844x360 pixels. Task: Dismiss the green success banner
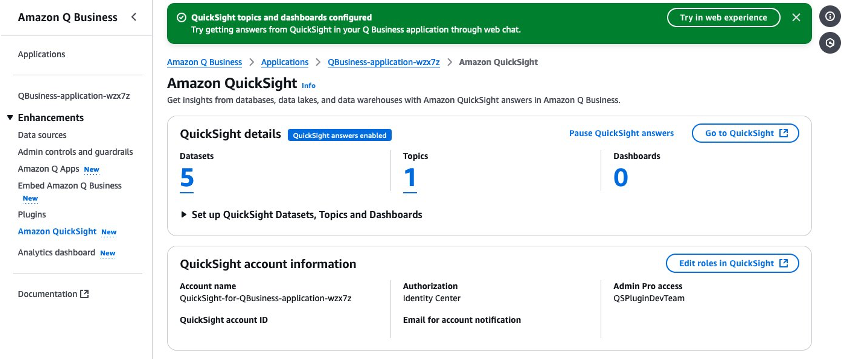(796, 17)
